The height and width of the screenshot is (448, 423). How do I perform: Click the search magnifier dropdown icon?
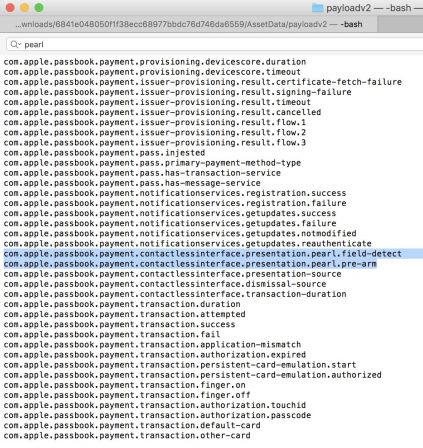tap(15, 44)
